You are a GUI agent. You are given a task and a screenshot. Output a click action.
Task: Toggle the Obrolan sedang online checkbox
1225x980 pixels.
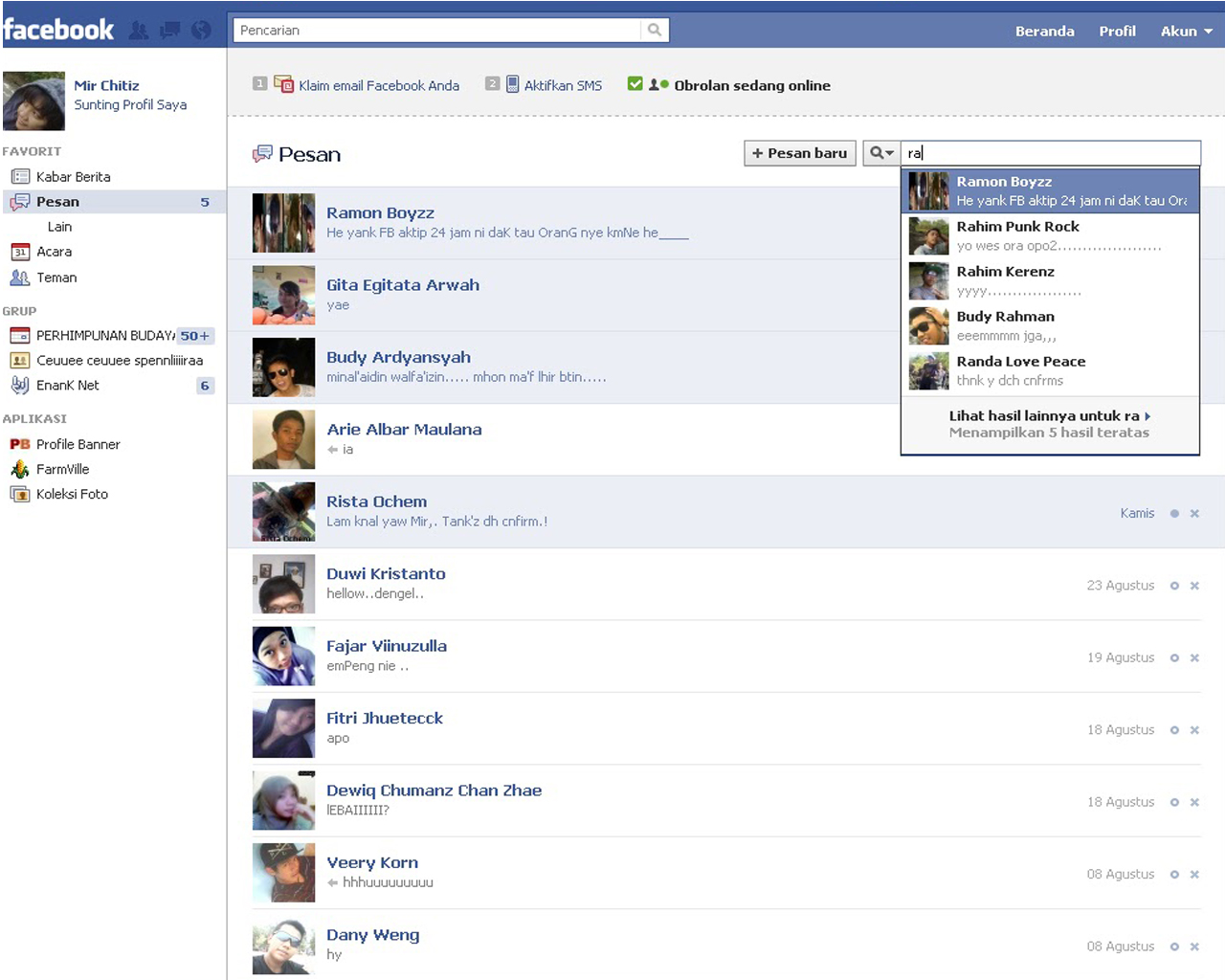pos(635,84)
